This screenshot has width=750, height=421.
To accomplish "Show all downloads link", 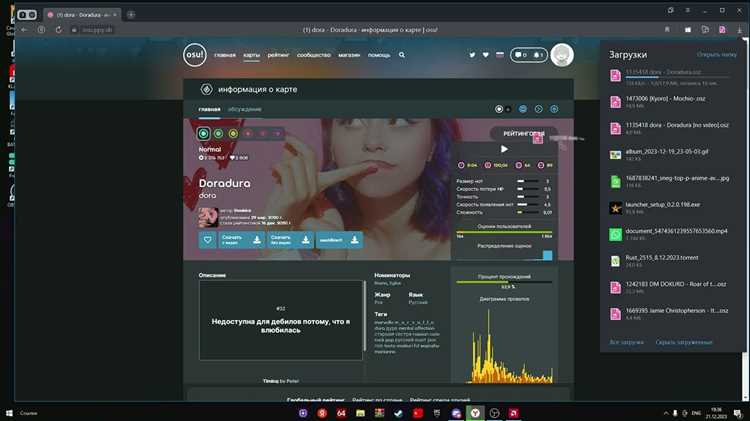I will pos(626,342).
